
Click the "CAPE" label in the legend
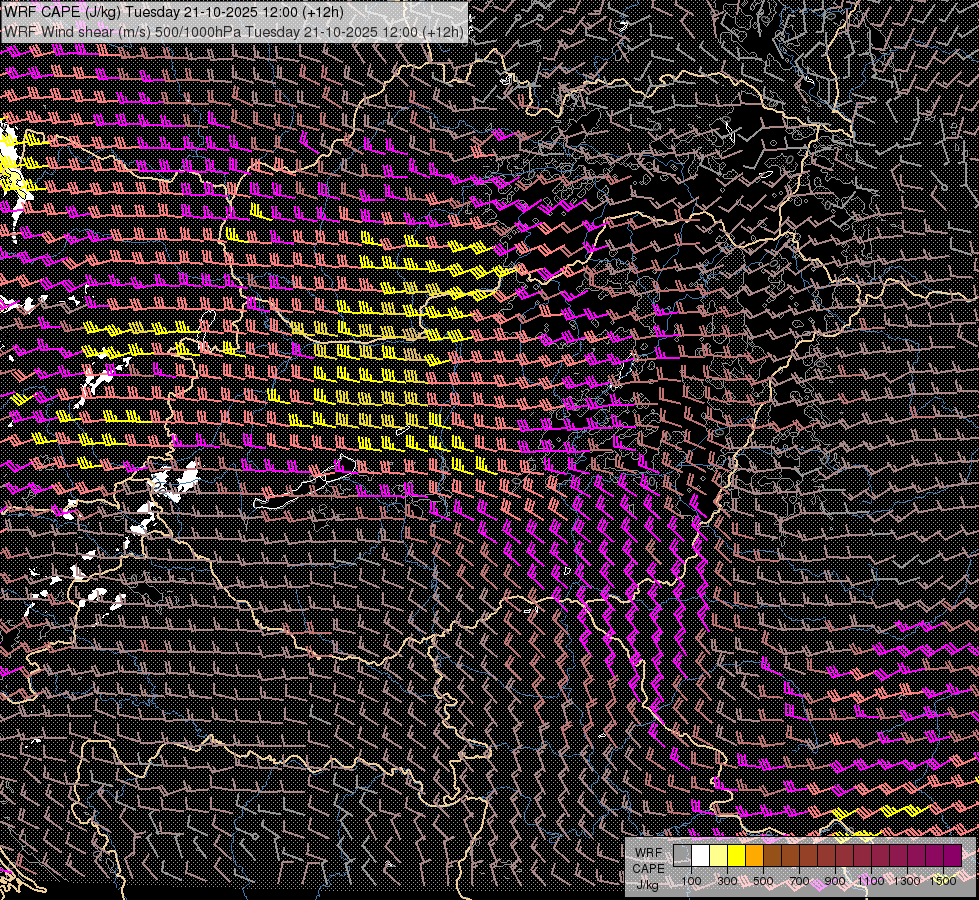coord(649,869)
